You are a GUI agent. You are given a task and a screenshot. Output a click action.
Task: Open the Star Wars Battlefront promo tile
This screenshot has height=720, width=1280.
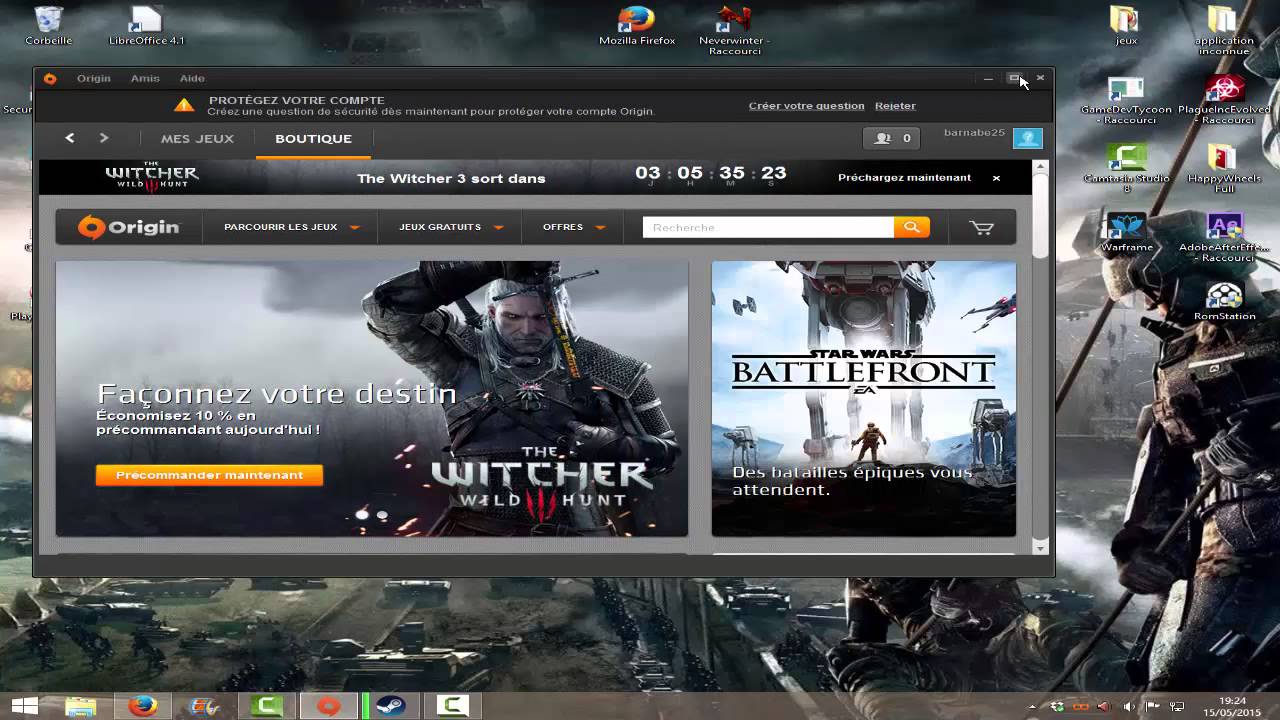point(863,399)
